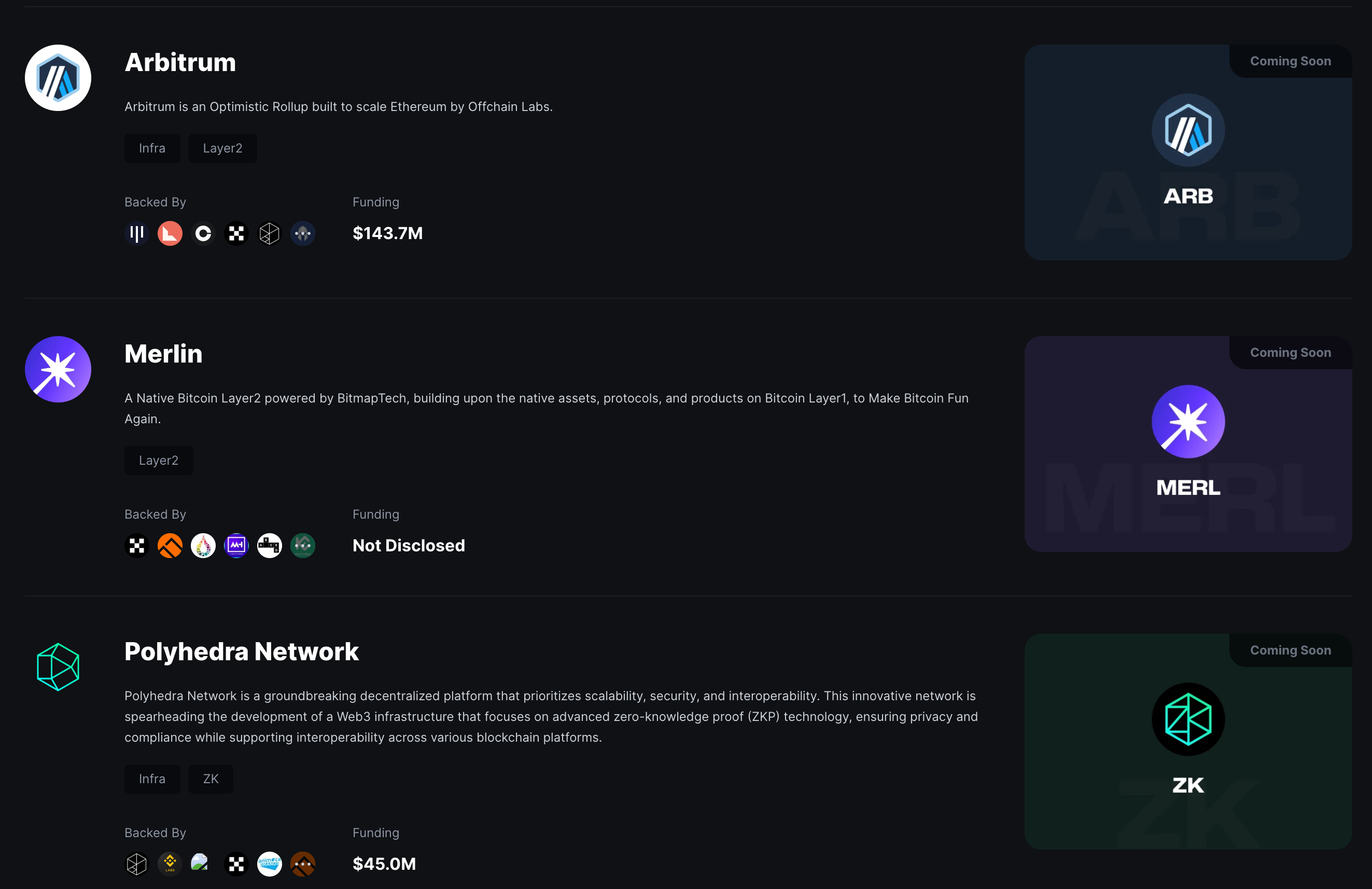The image size is (1372, 889).
Task: Click the vertical-bars backer icon under Arbitrum
Action: [x=136, y=233]
